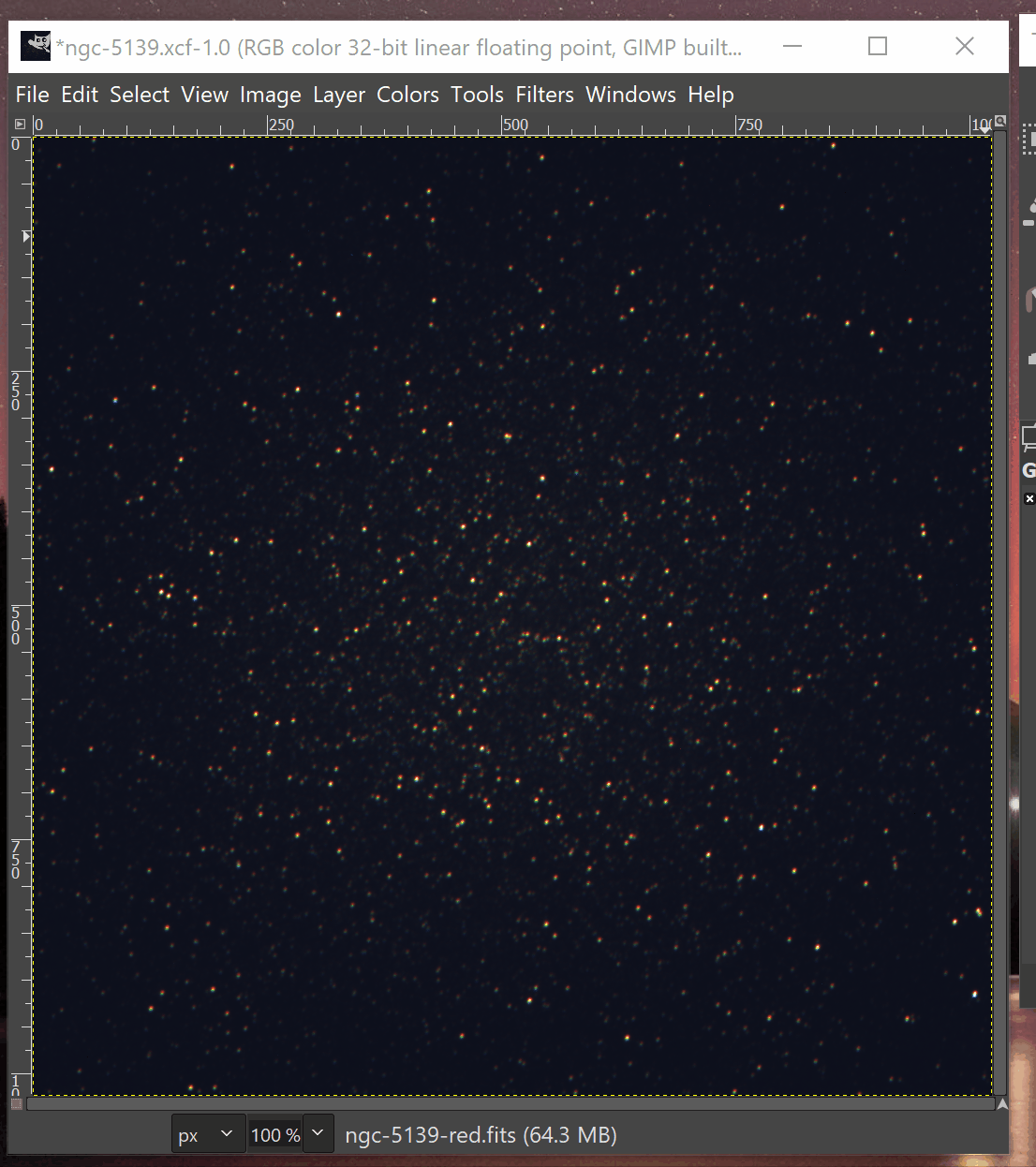
Task: Select the Rectangle Select tool in the toolbox
Action: [1029, 140]
